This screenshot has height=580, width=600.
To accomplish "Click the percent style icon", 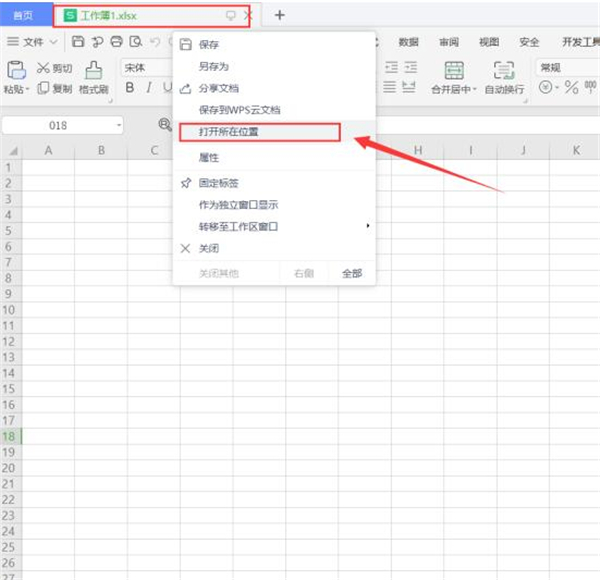I will (571, 87).
